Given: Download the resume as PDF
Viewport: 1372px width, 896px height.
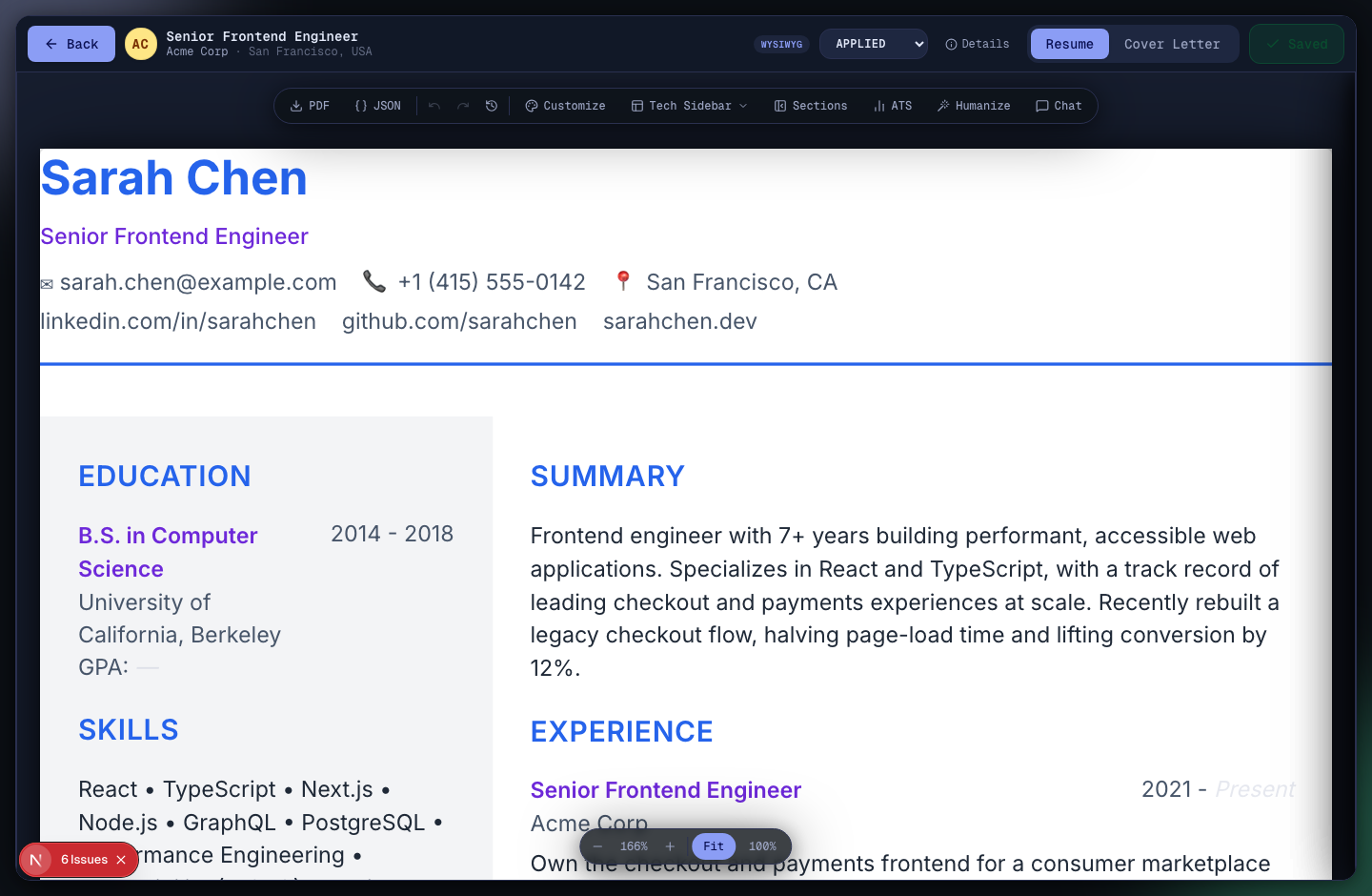Looking at the screenshot, I should tap(310, 106).
